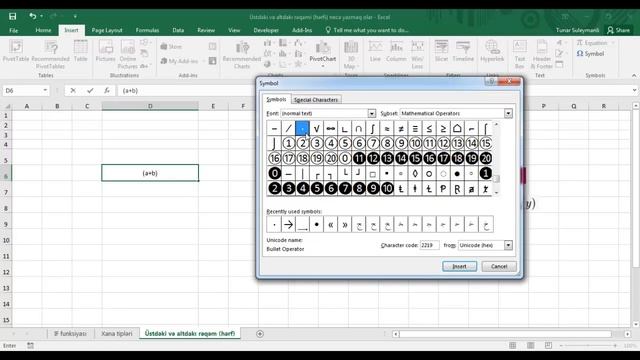Click the symbol grid vertical scrollbar
The height and width of the screenshot is (360, 640).
click(496, 158)
